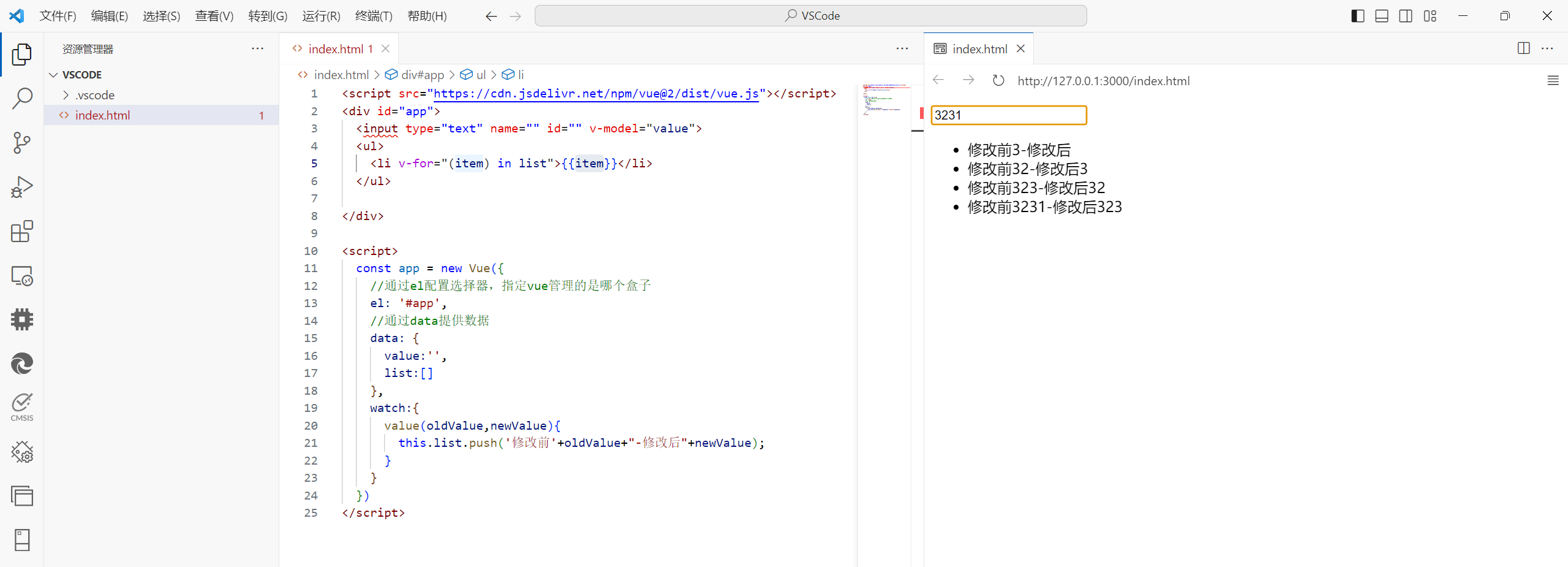Follow the vue.js CDN link in code
1568x567 pixels.
(596, 94)
